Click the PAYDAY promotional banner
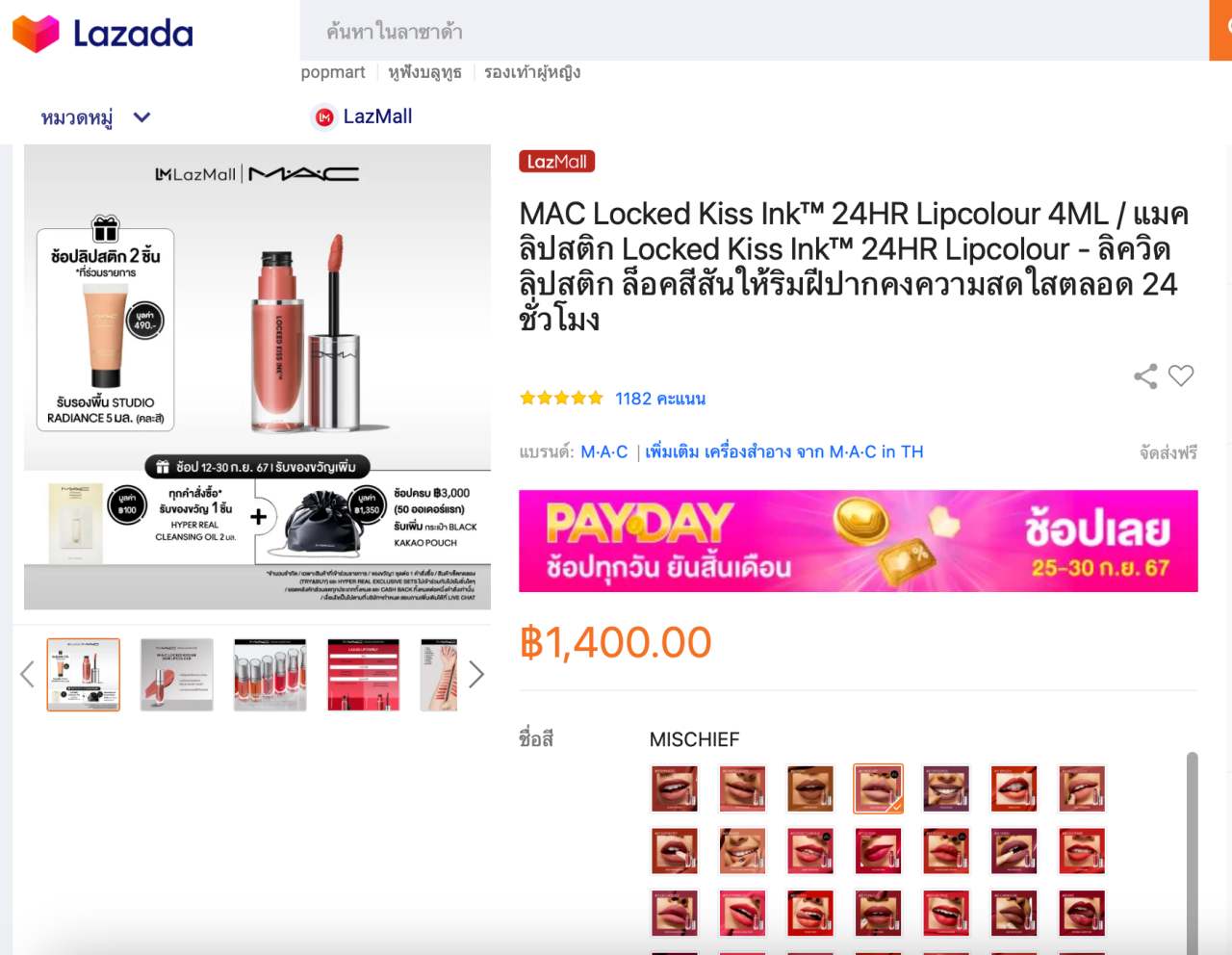 click(859, 541)
